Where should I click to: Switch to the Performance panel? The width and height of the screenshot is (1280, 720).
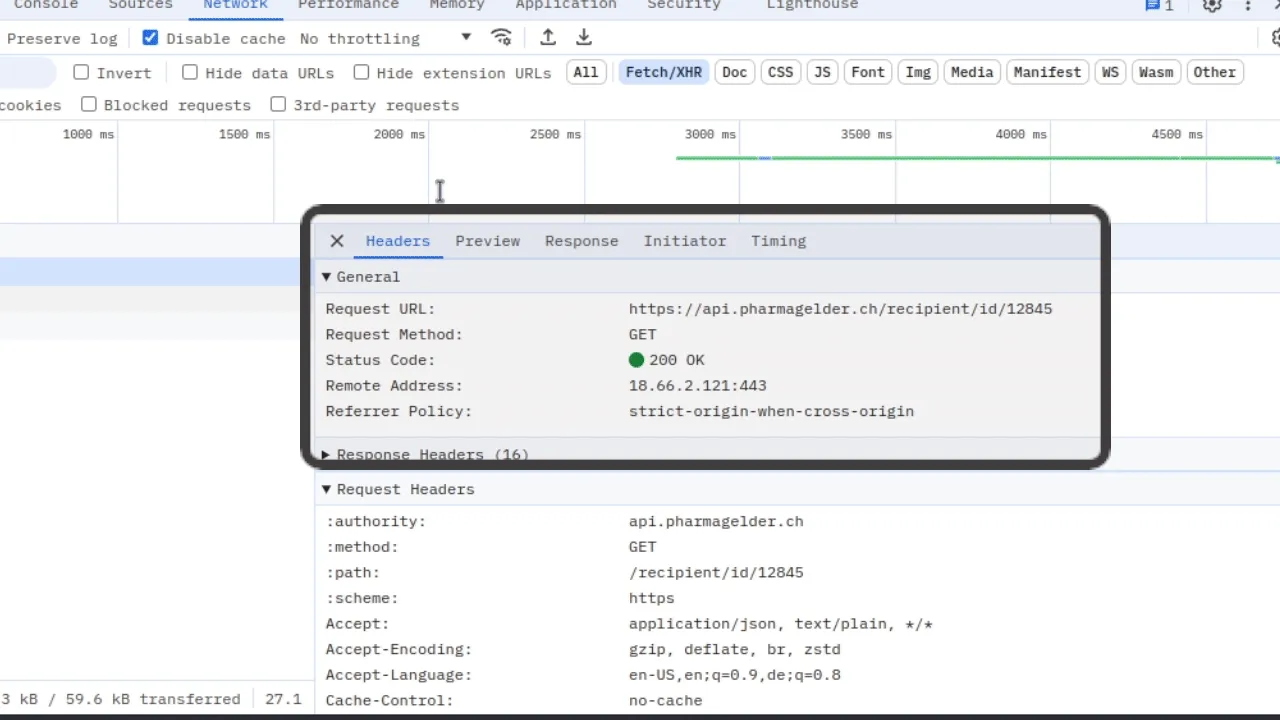pyautogui.click(x=348, y=6)
